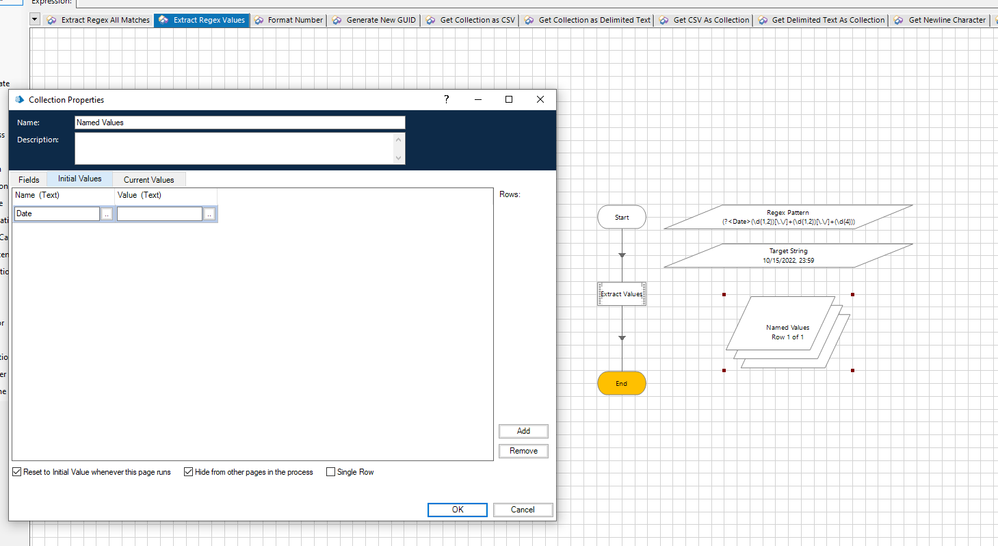
Task: Click in the collection Name input field
Action: coord(240,123)
